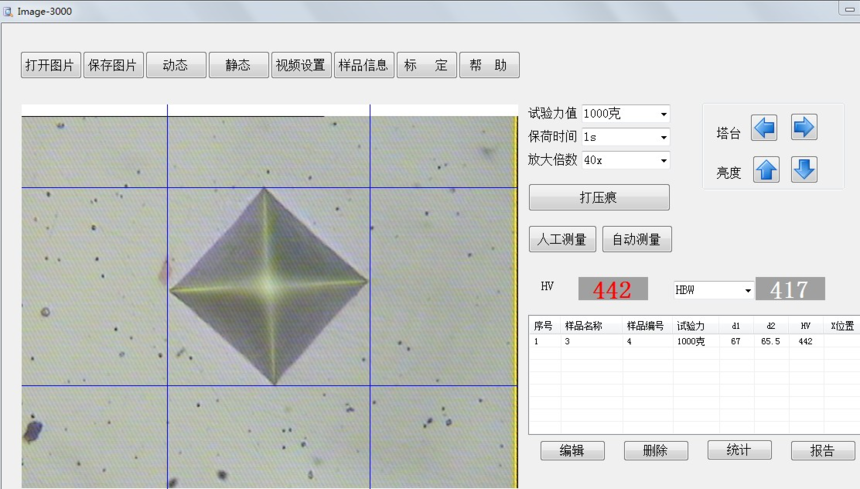
Task: Switch to 动态 live mode
Action: pyautogui.click(x=175, y=65)
